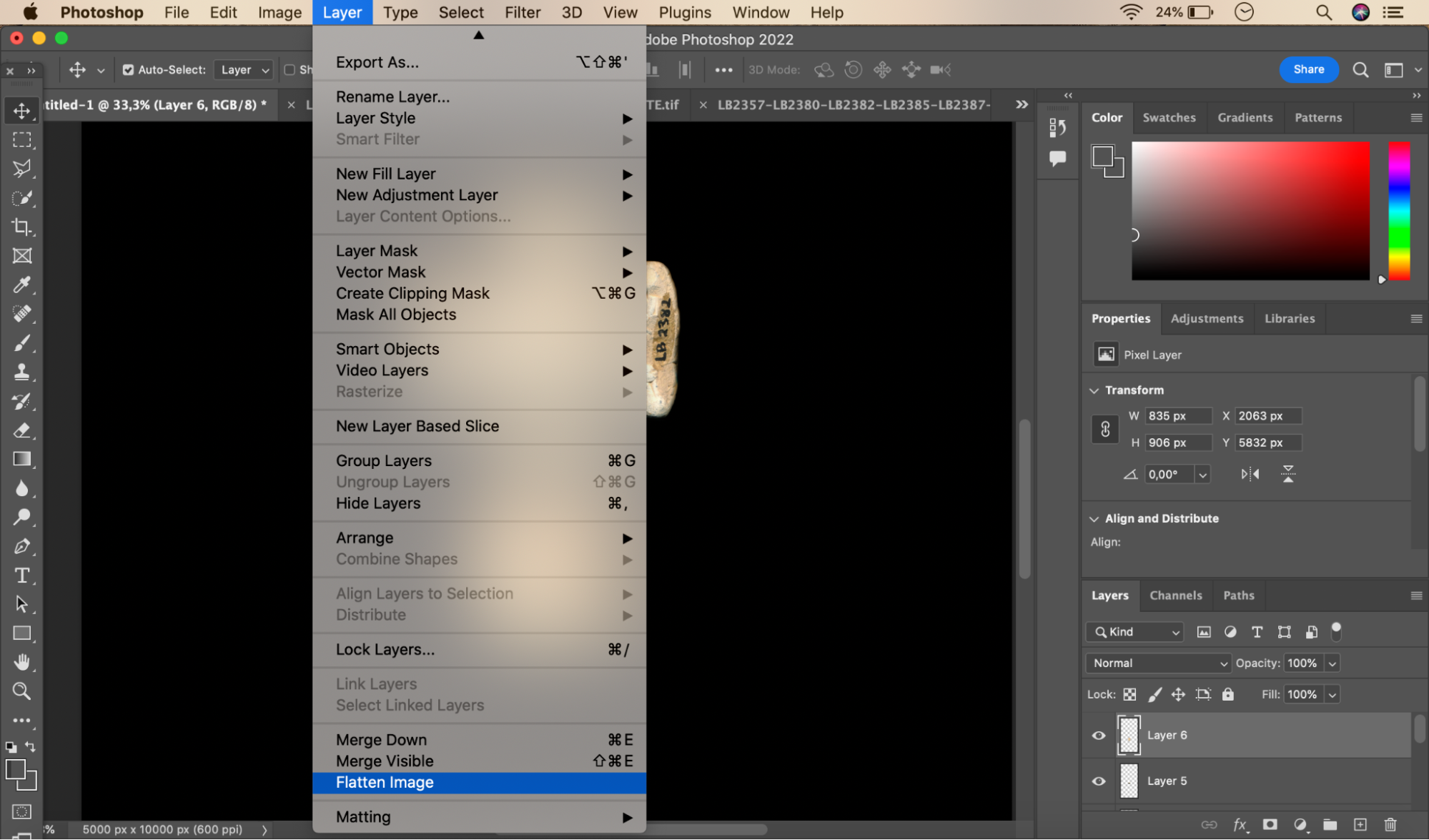
Task: Switch to the Channels tab
Action: (x=1175, y=595)
